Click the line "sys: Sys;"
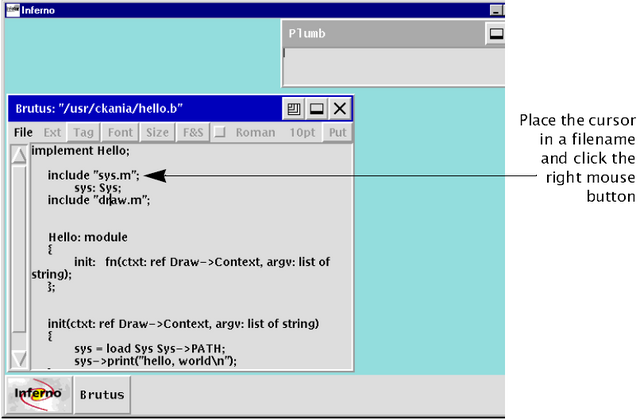Viewport: 640px width, 420px height. click(x=98, y=188)
